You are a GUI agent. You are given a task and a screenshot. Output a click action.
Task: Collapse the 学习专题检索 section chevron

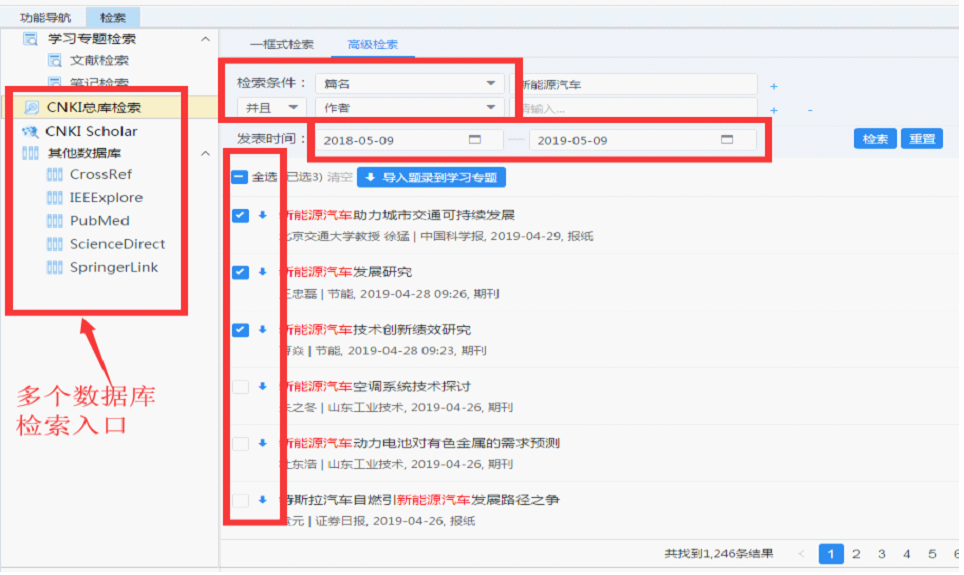(x=205, y=39)
